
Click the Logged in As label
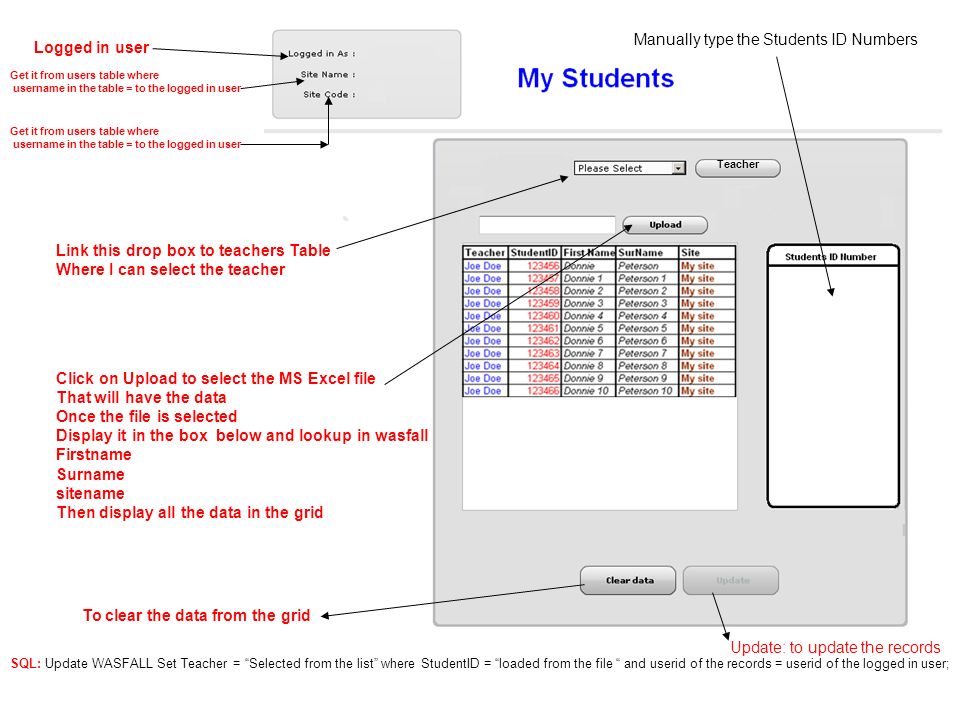pos(321,54)
